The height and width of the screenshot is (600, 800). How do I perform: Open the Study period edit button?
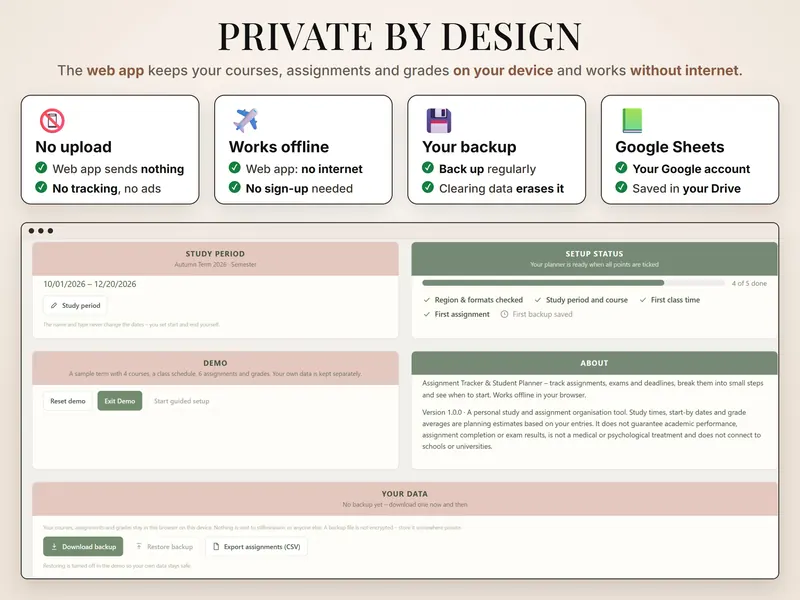coord(75,306)
